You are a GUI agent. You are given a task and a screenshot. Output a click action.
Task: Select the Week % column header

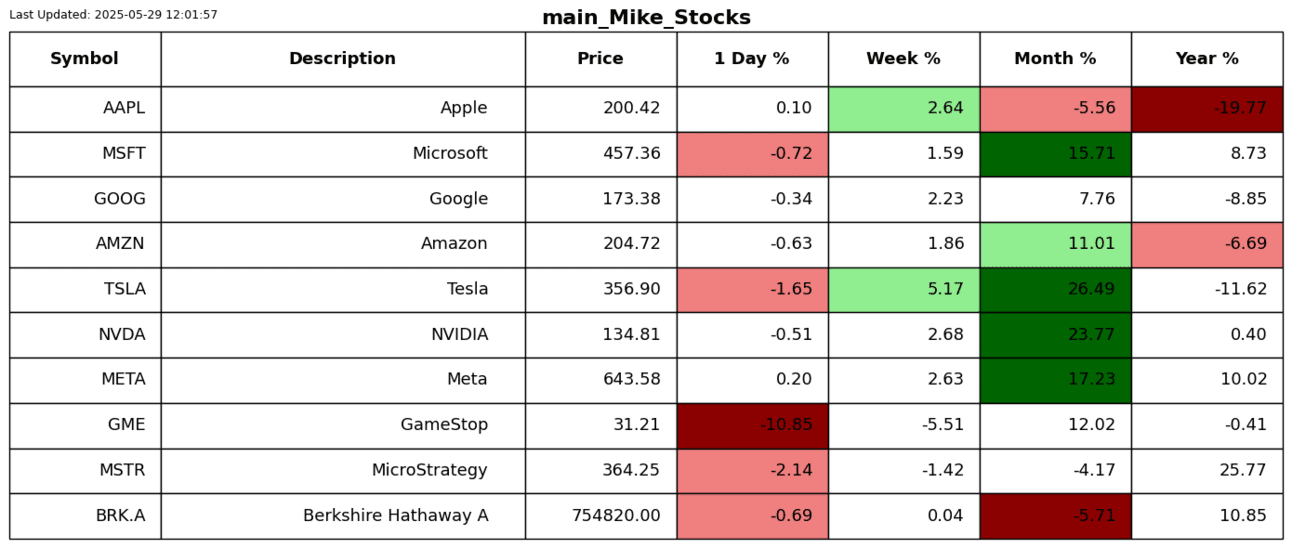[x=903, y=59]
